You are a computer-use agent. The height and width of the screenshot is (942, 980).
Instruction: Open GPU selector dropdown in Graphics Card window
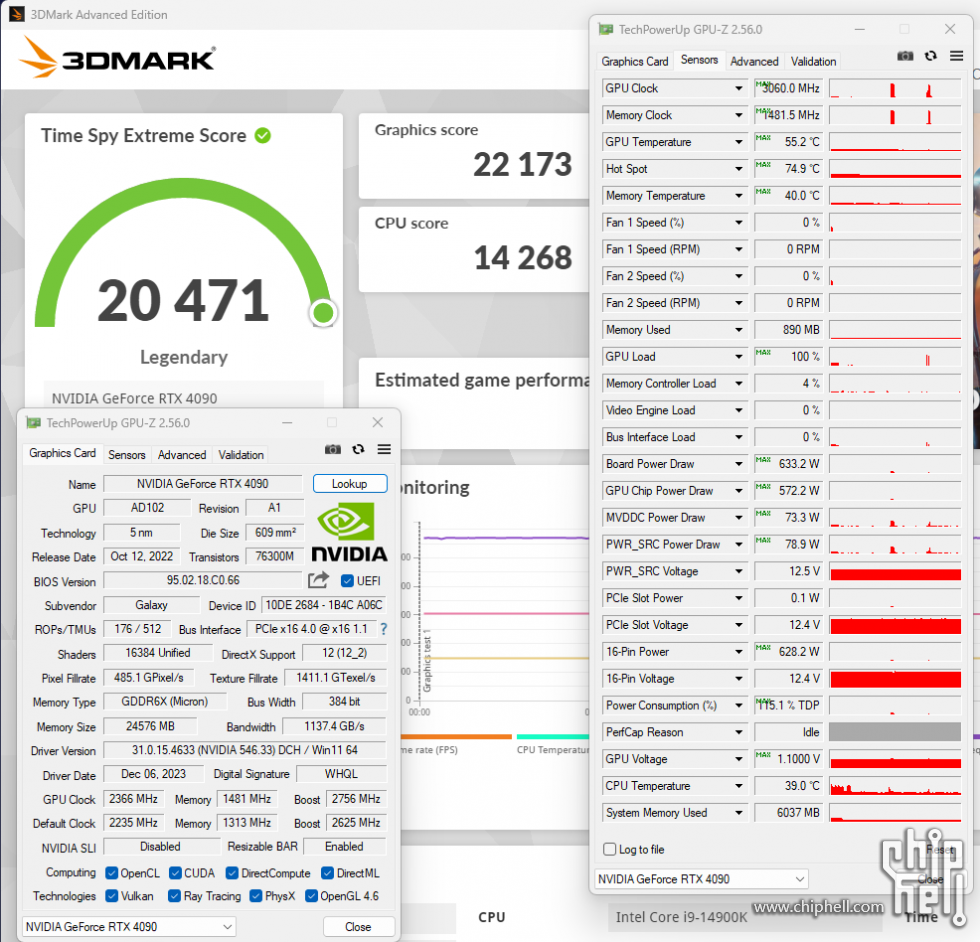[x=129, y=926]
